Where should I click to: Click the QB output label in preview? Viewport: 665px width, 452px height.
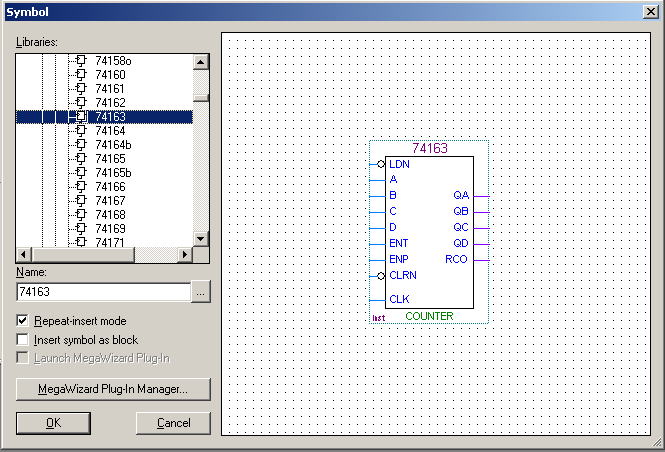pos(461,211)
